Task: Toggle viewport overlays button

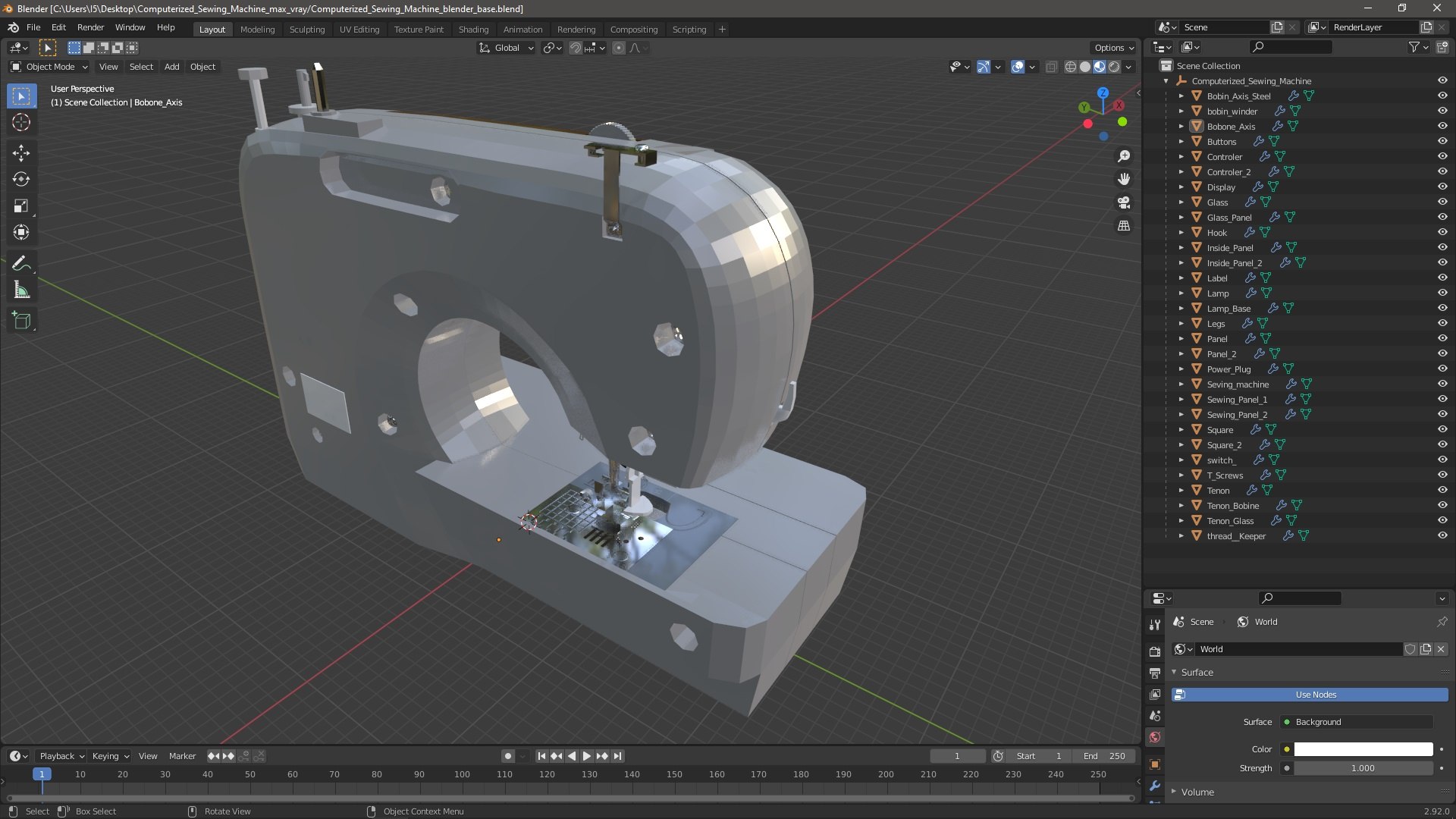Action: pyautogui.click(x=1018, y=67)
